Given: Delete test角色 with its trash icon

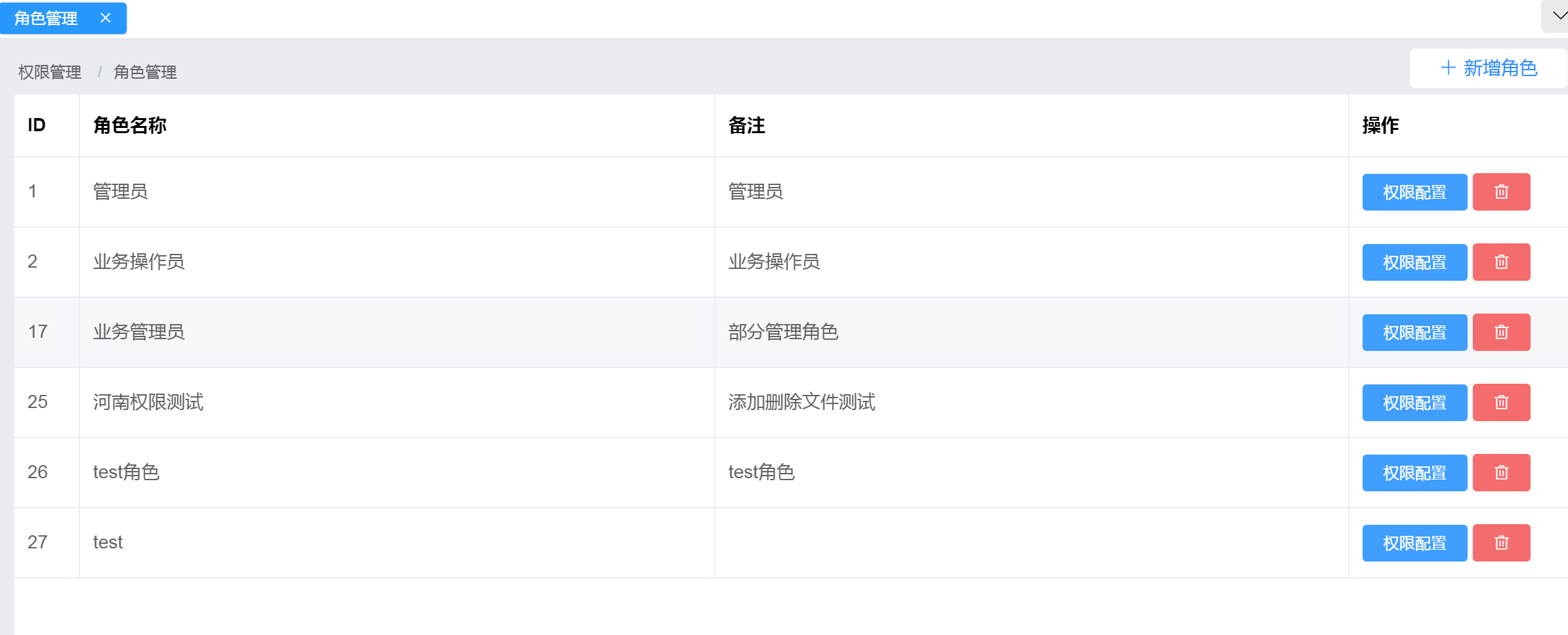Looking at the screenshot, I should 1501,472.
